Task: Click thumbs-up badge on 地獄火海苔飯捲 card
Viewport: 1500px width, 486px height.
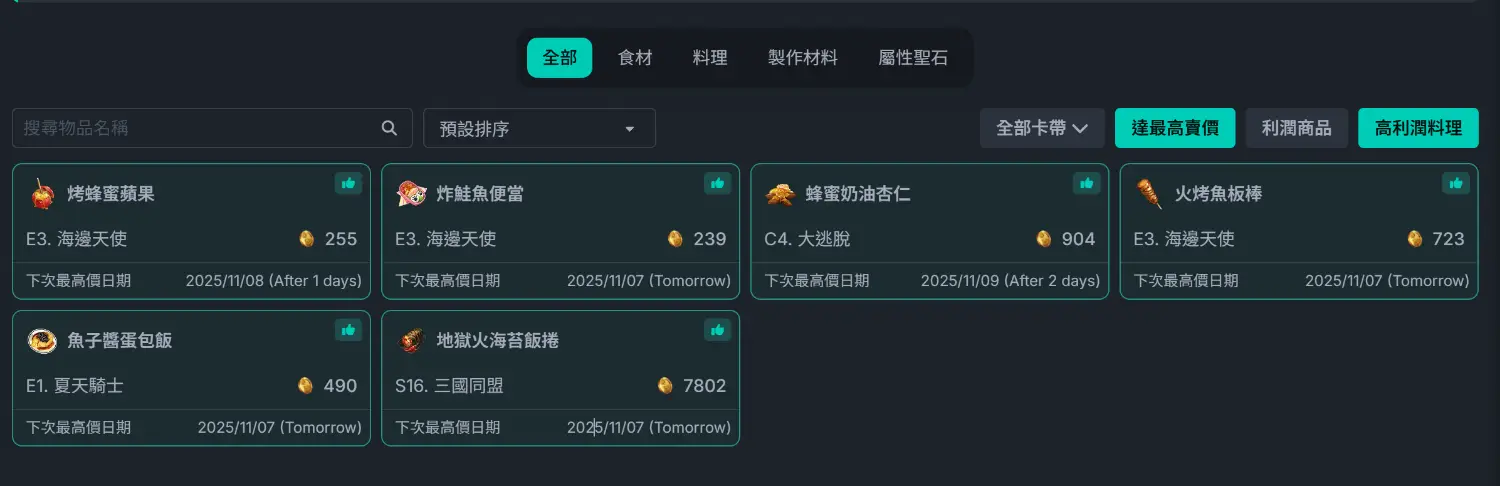Action: pos(717,330)
